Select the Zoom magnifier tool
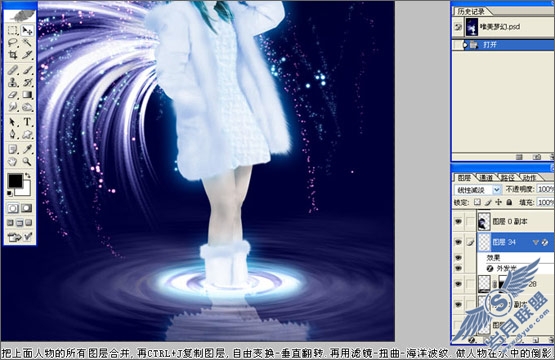This screenshot has height=360, width=555. [x=27, y=162]
